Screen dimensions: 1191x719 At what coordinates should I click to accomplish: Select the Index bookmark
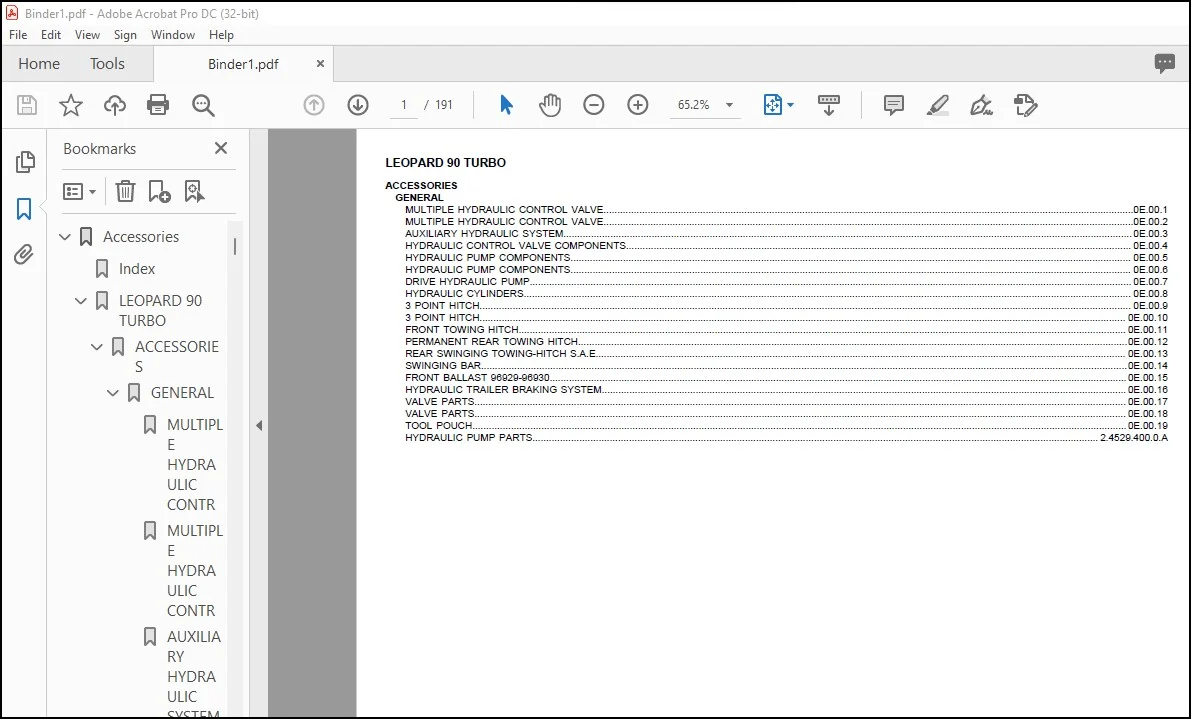click(137, 269)
